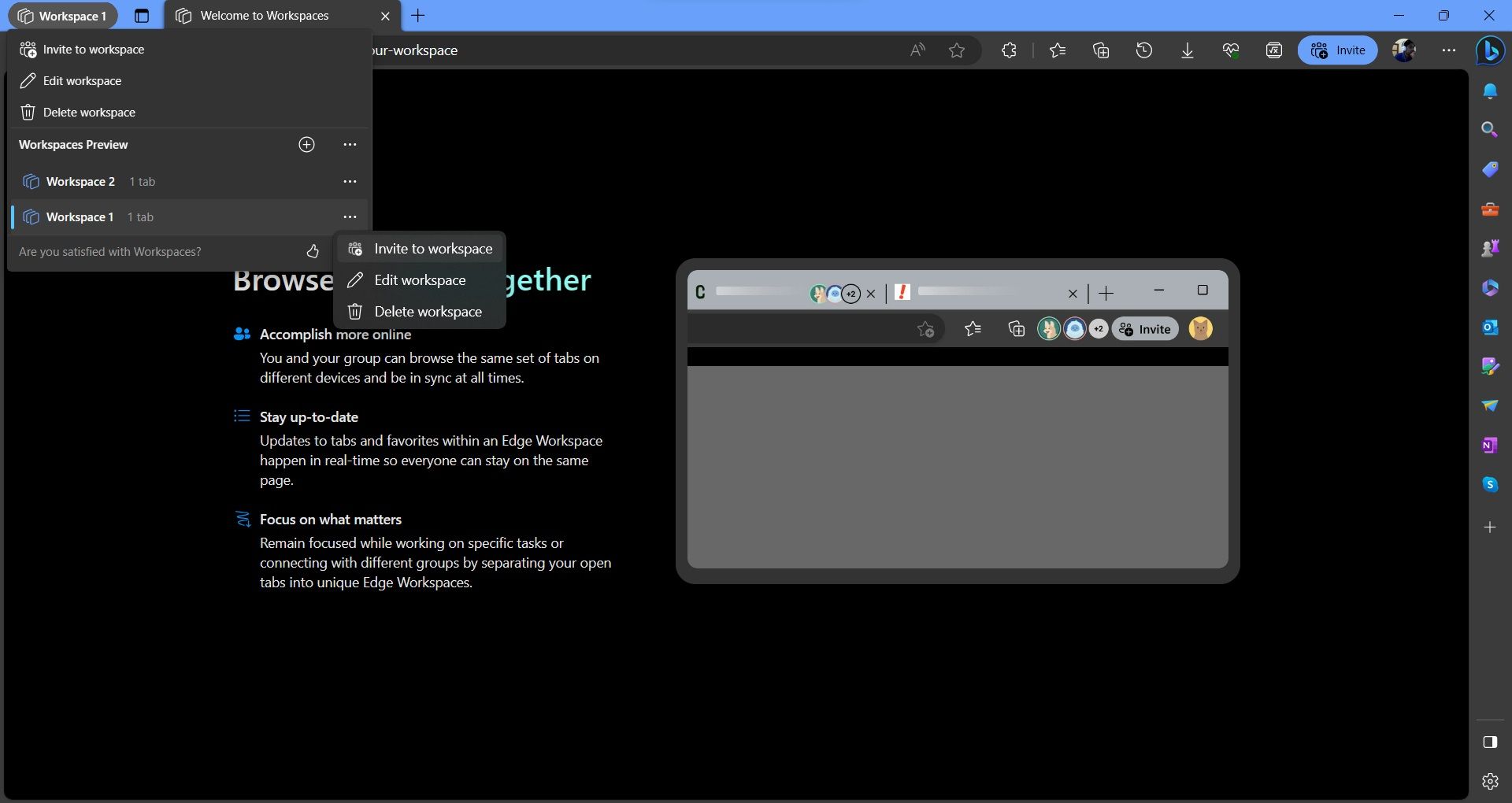Screen dimensions: 1512x803
Task: Open Skype from the sidebar
Action: (x=1489, y=483)
